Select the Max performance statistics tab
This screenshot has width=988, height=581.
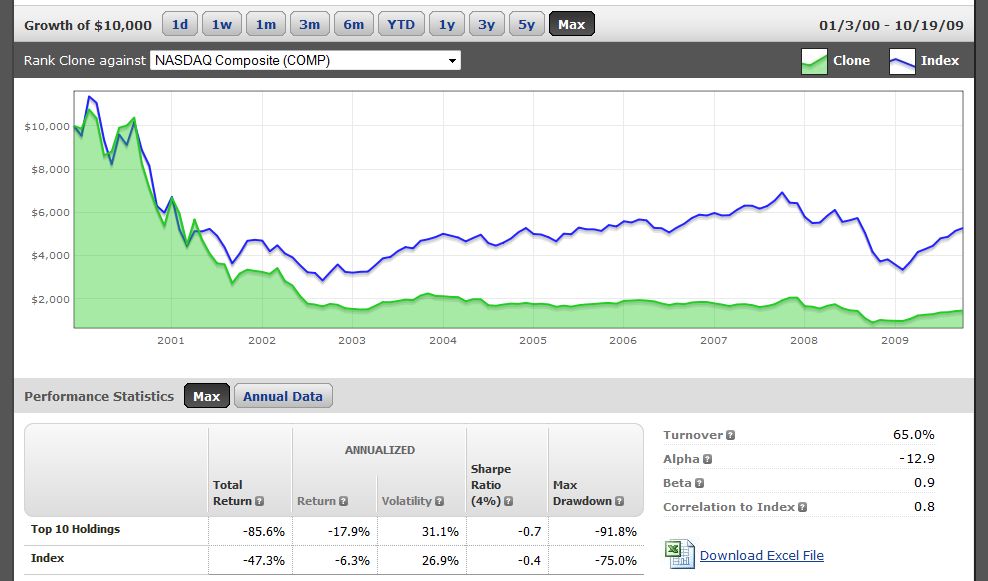point(206,396)
